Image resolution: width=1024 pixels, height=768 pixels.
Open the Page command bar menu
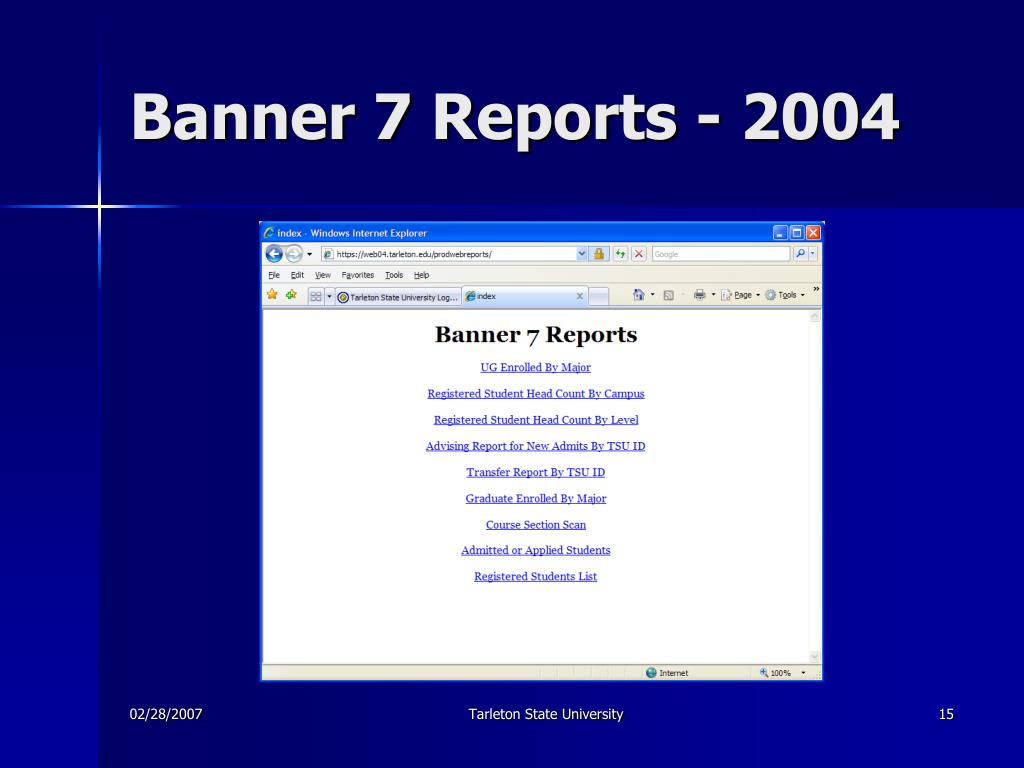pos(741,295)
